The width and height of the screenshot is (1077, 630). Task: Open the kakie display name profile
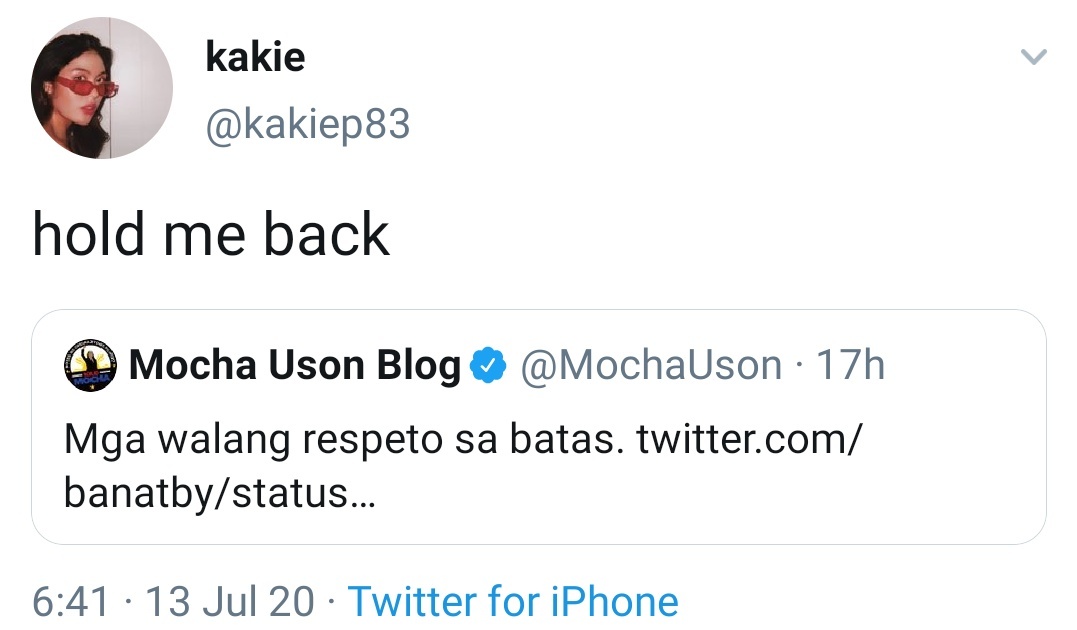pyautogui.click(x=255, y=57)
